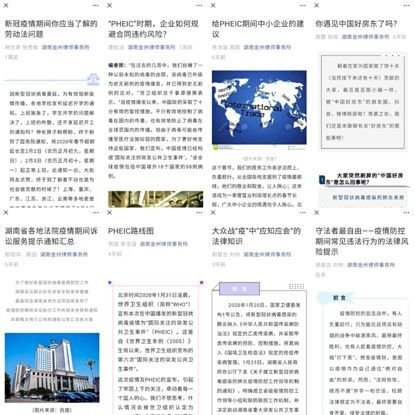
Task: Close the 你遇见中国好房东了吗 article
Action: point(317,5)
